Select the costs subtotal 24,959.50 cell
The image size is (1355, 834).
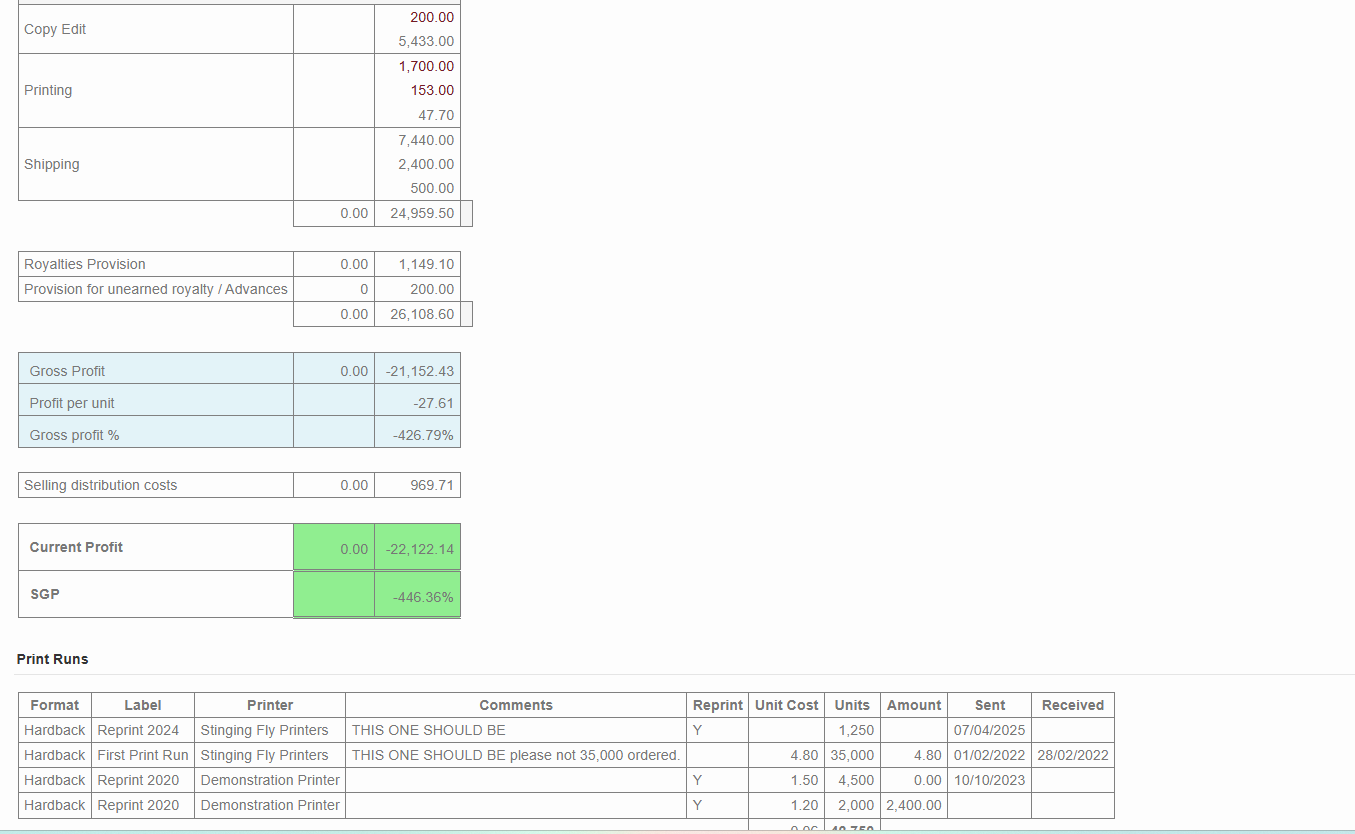click(x=420, y=213)
